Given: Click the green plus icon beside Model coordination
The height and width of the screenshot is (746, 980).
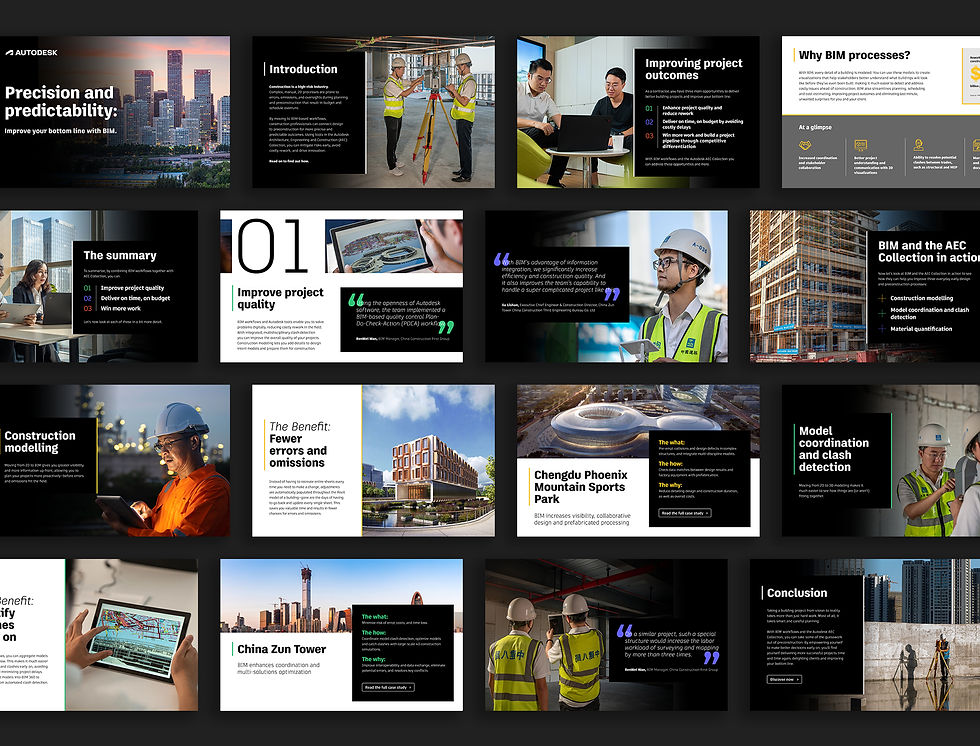Looking at the screenshot, I should coord(882,313).
